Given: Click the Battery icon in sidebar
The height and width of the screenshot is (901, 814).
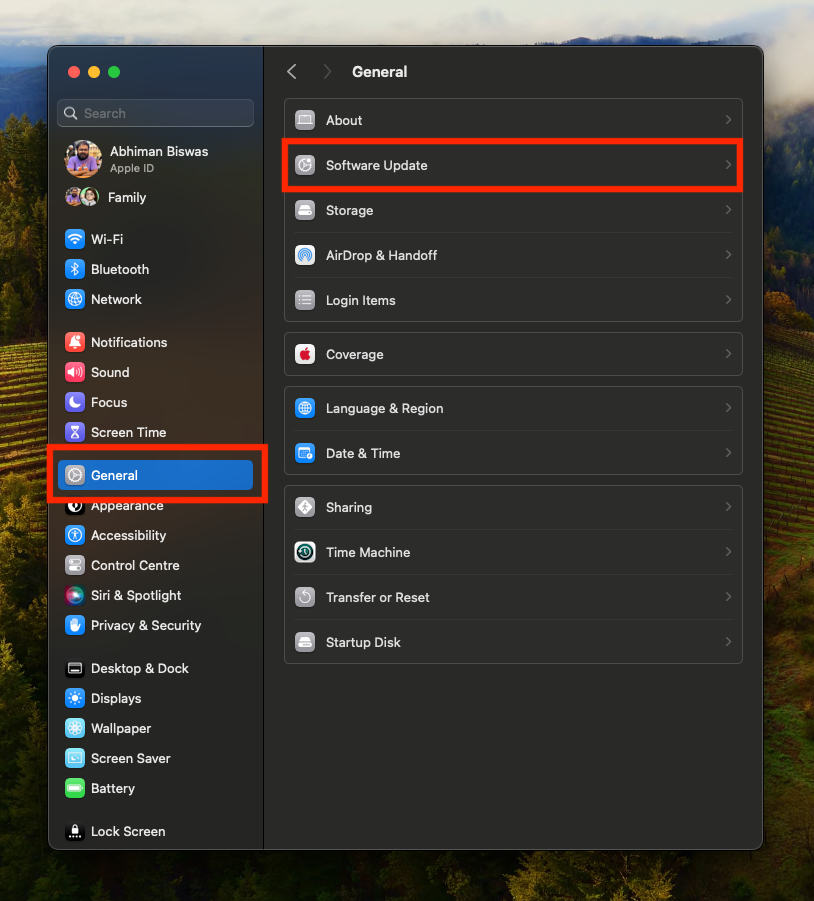Looking at the screenshot, I should tap(75, 788).
